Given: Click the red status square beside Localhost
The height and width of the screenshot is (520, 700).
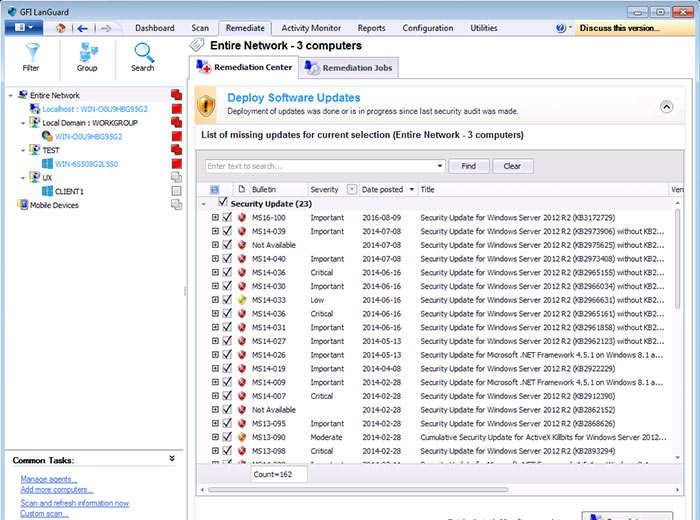Looking at the screenshot, I should coord(176,108).
